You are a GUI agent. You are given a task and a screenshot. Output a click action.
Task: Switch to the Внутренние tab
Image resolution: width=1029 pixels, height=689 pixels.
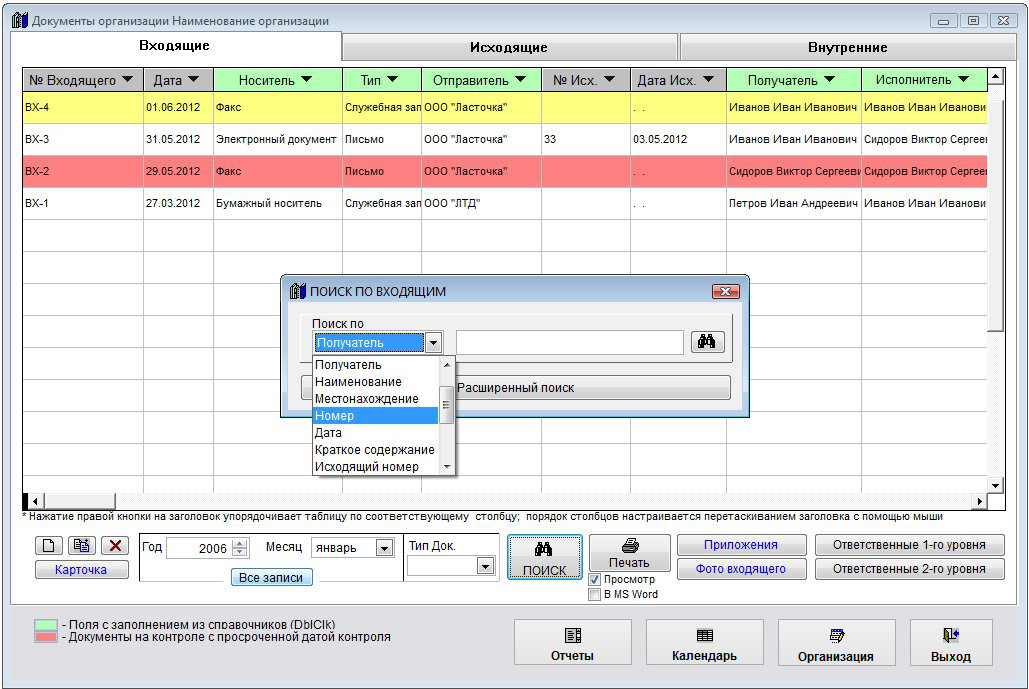click(x=847, y=47)
